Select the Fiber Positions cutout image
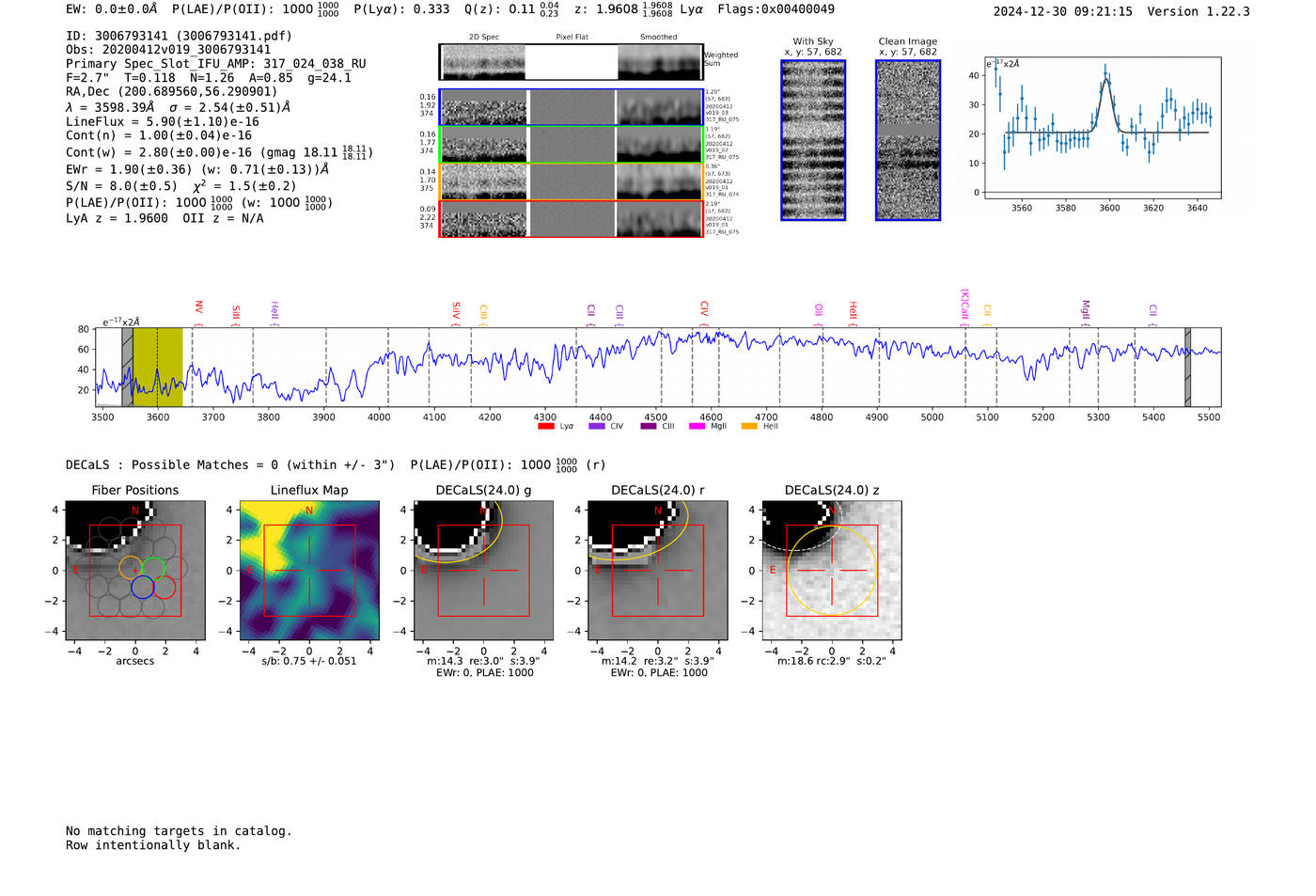Image resolution: width=1316 pixels, height=896 pixels. (x=135, y=570)
